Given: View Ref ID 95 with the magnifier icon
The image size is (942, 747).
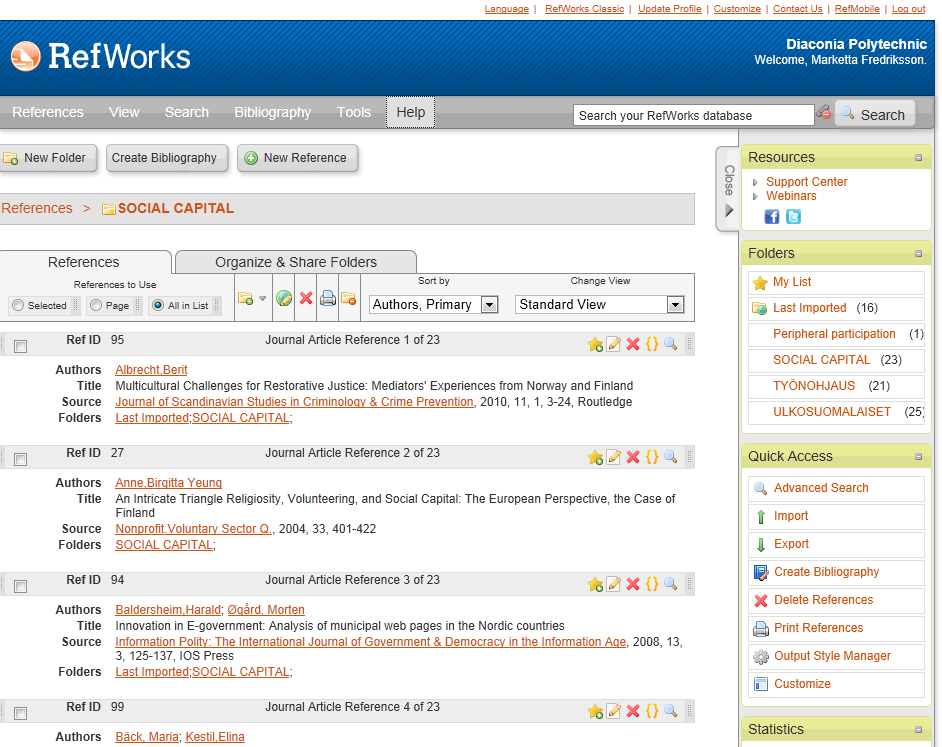Looking at the screenshot, I should coord(670,344).
